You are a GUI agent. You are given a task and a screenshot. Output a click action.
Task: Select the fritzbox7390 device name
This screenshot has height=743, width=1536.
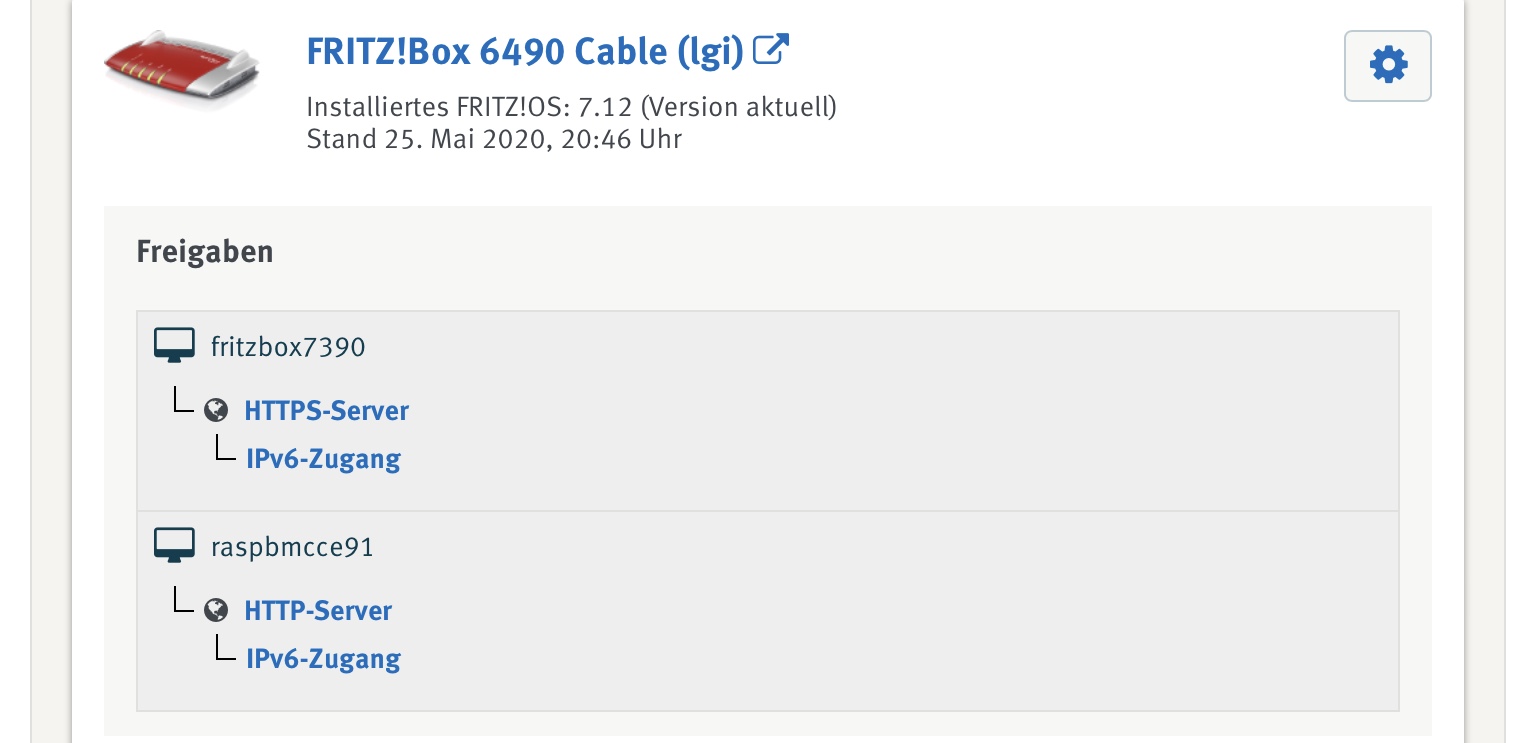pos(288,347)
